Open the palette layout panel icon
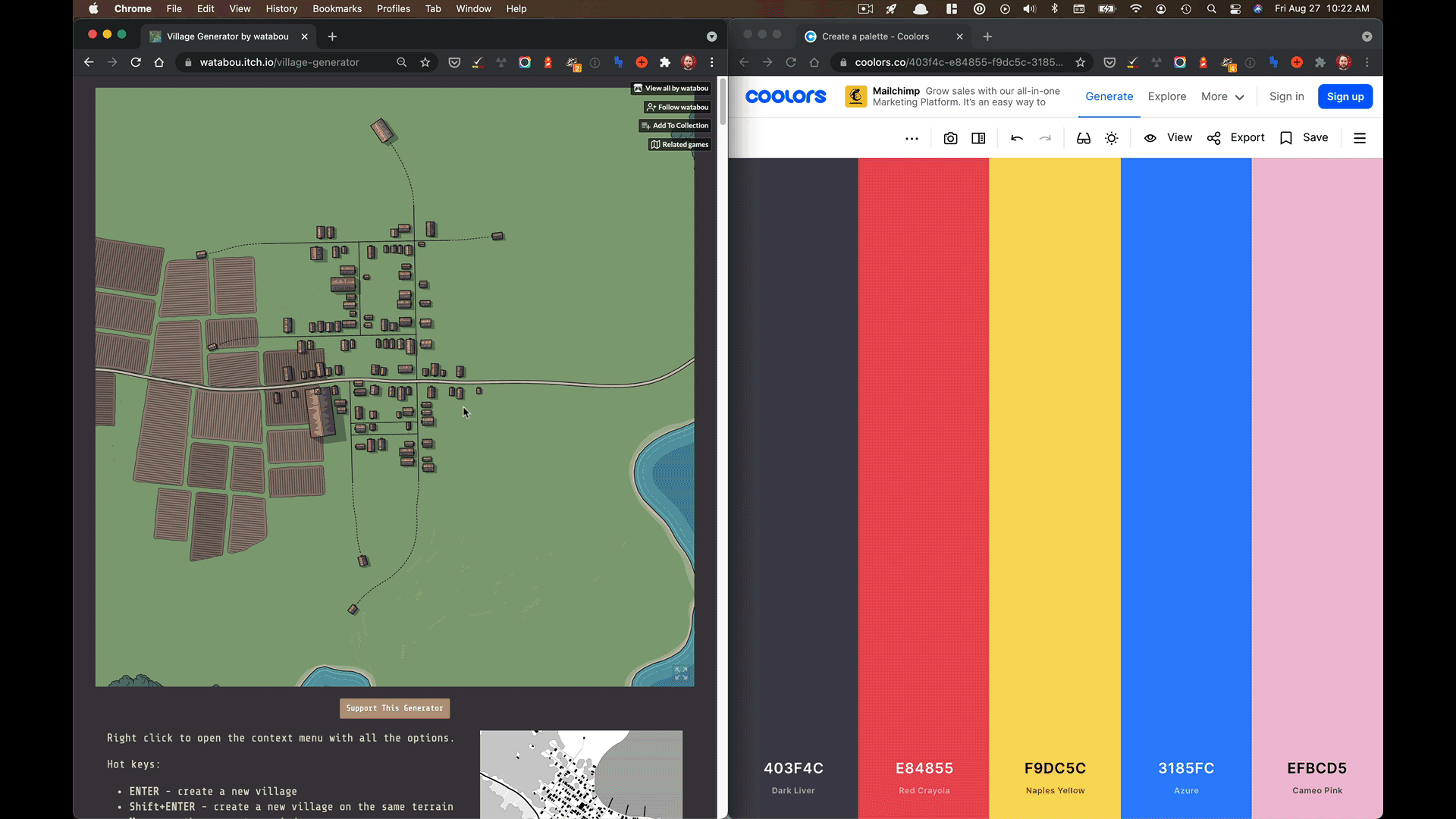The width and height of the screenshot is (1456, 819). tap(978, 138)
